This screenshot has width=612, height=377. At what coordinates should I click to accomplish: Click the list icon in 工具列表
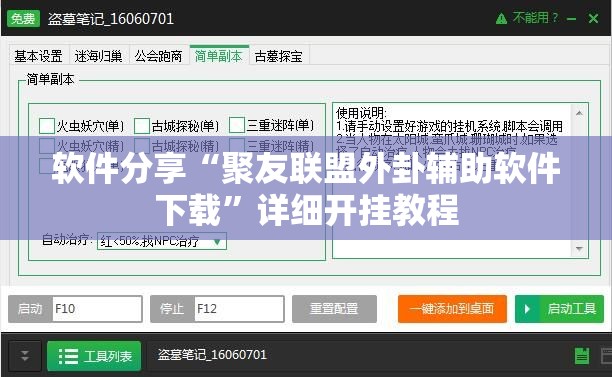[x=68, y=356]
